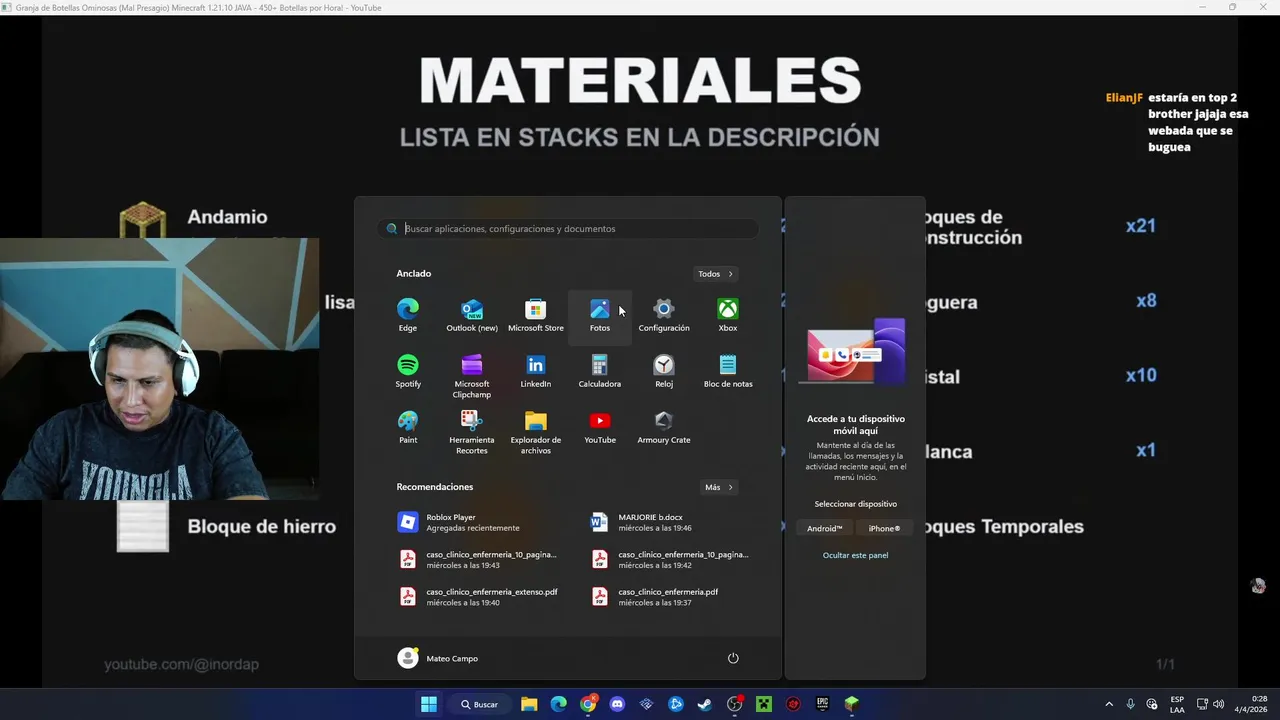Viewport: 1280px width, 720px height.
Task: Launch the Xbox app
Action: [x=728, y=315]
